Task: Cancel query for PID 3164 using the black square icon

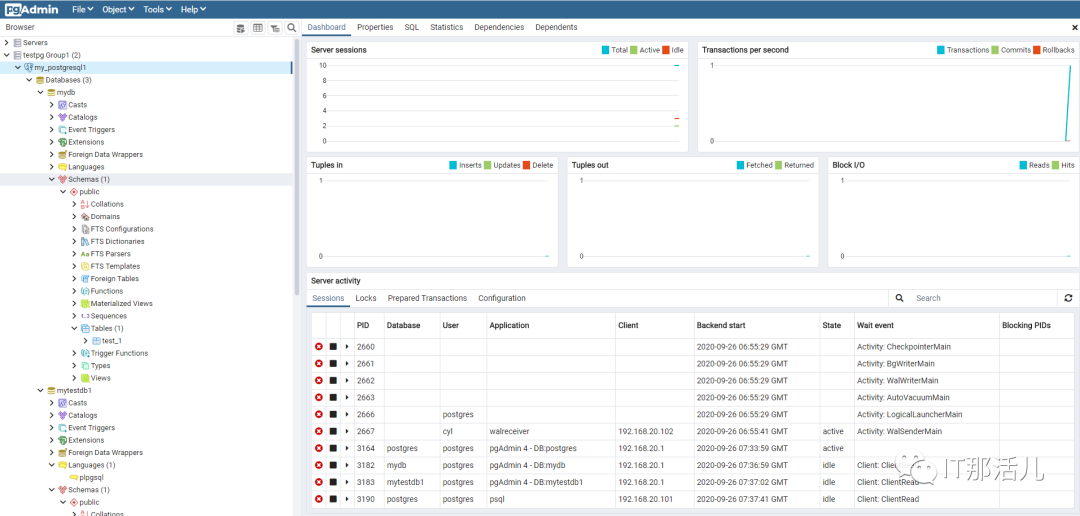Action: click(x=333, y=448)
